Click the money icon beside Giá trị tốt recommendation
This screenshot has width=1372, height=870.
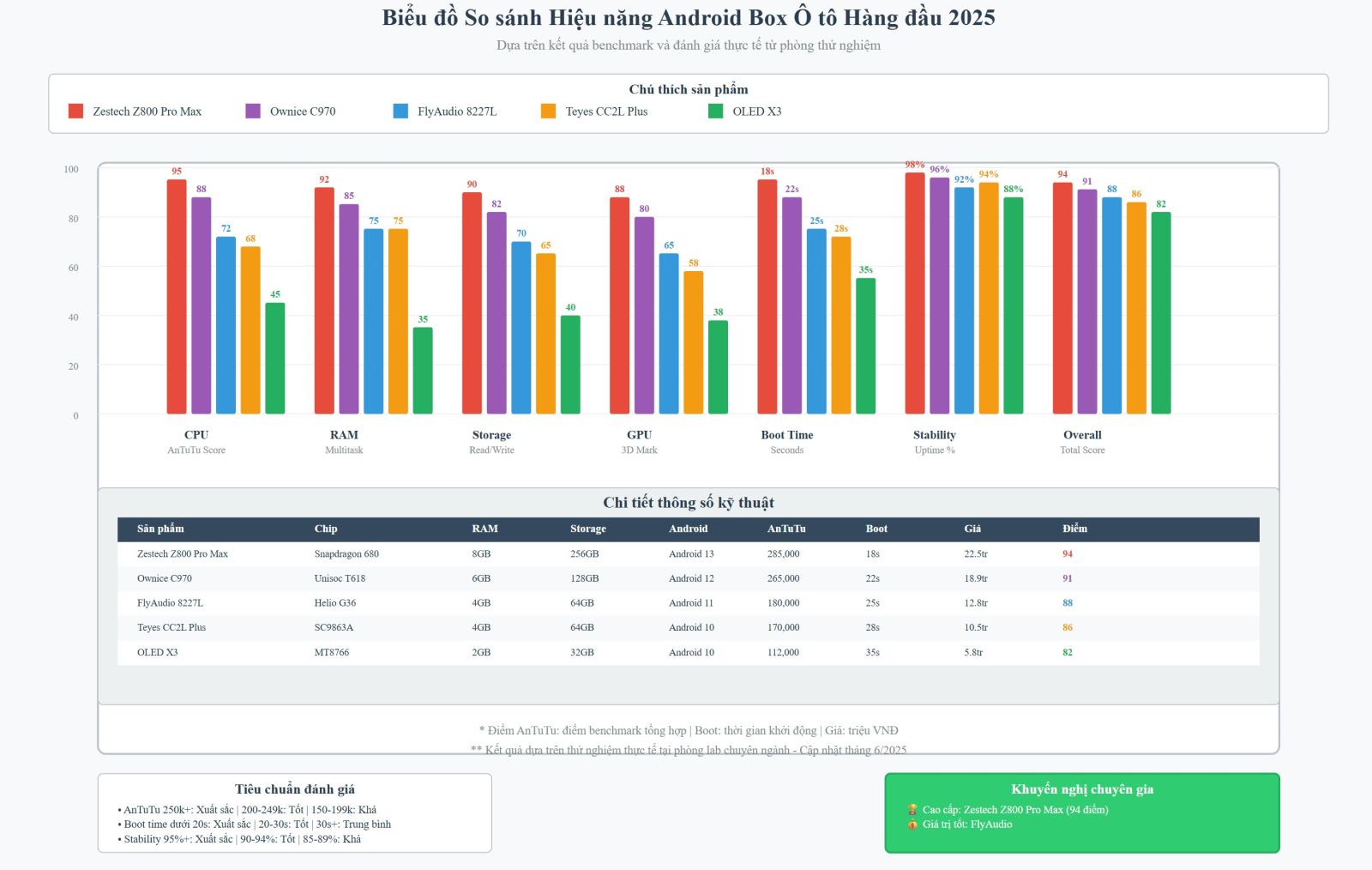click(912, 825)
